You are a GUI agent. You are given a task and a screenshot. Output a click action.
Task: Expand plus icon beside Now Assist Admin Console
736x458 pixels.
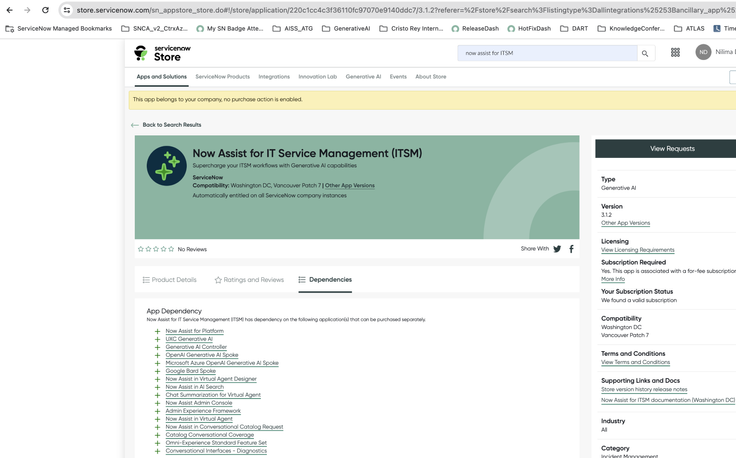157,403
